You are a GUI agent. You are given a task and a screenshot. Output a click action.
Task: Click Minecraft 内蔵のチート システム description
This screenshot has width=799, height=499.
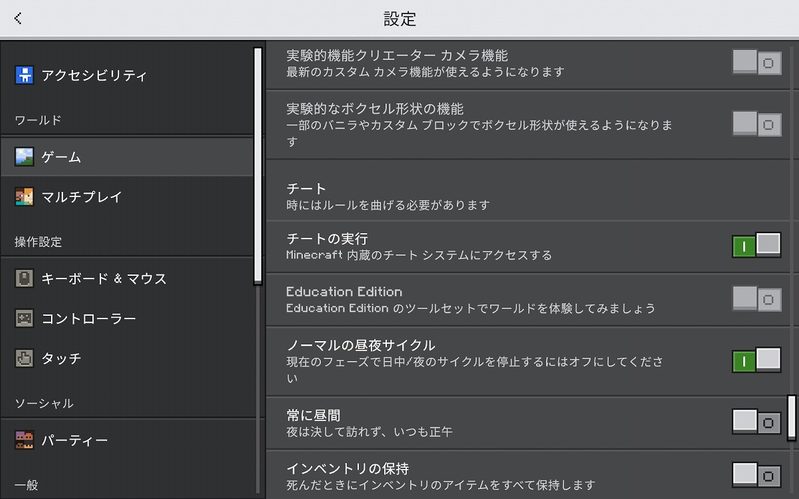coord(419,255)
